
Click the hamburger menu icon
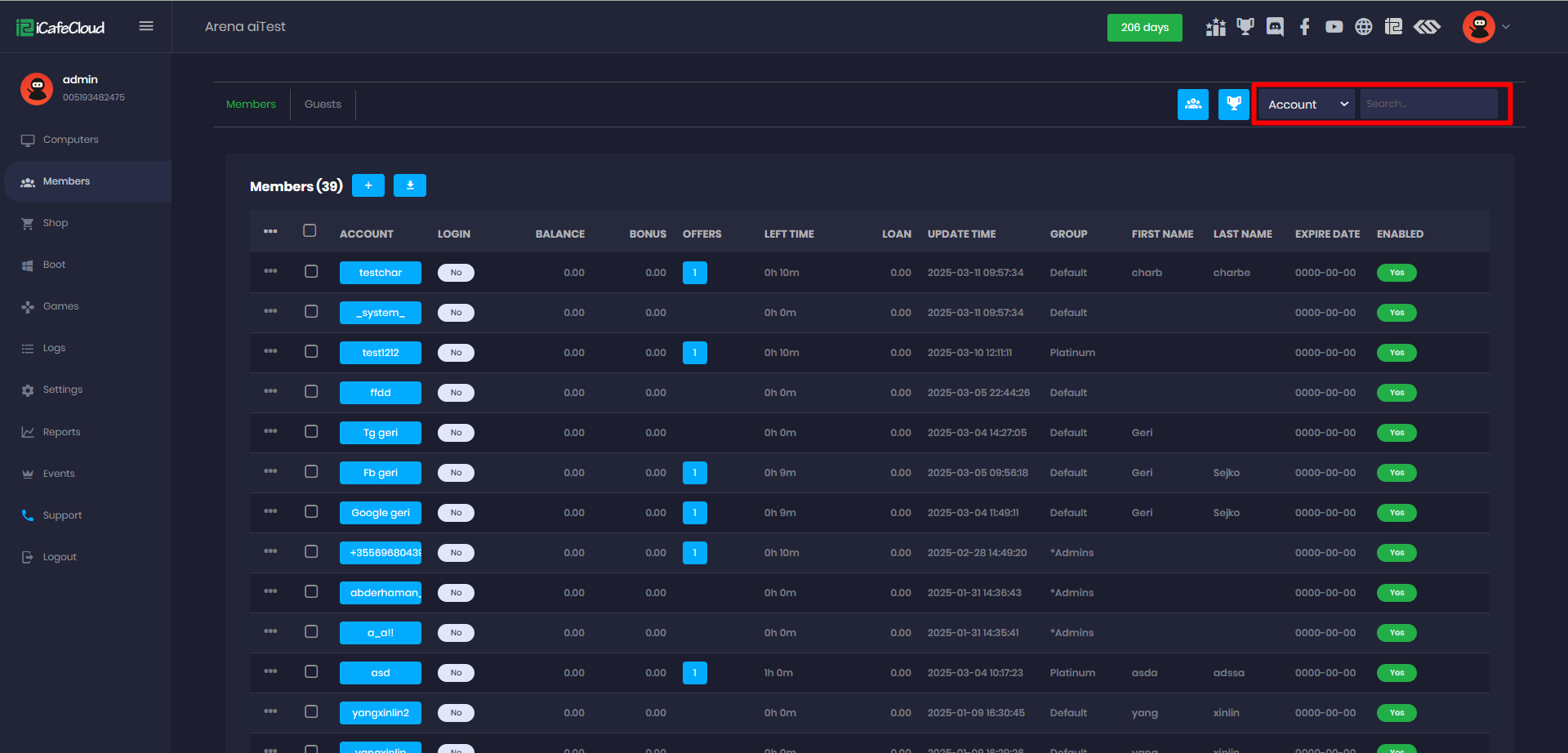(x=146, y=26)
